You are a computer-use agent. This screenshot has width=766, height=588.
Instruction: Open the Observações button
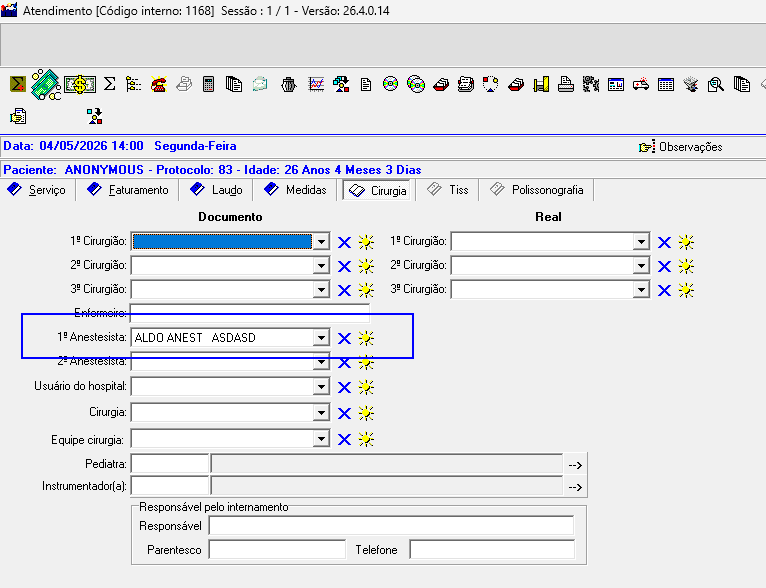[x=681, y=147]
